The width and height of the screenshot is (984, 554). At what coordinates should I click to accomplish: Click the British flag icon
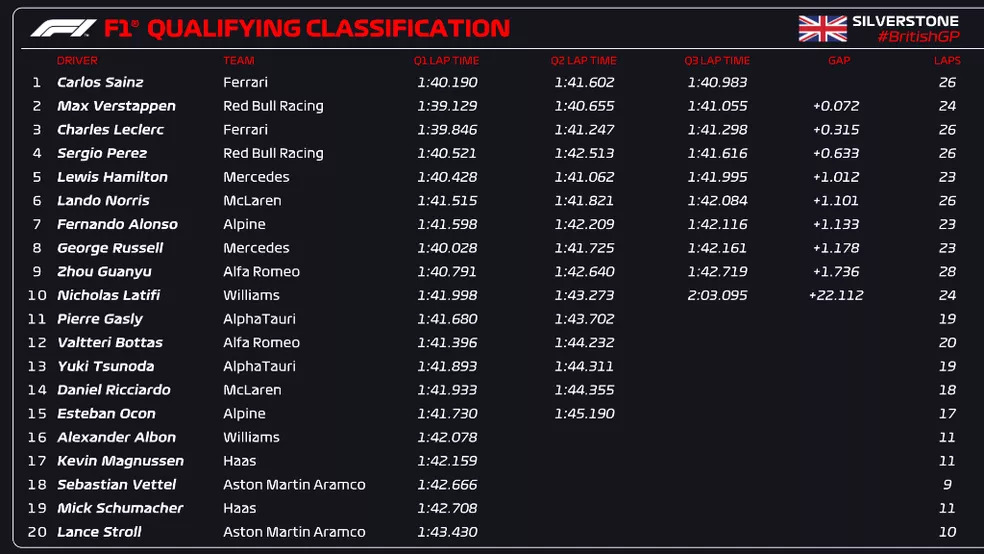click(x=822, y=28)
